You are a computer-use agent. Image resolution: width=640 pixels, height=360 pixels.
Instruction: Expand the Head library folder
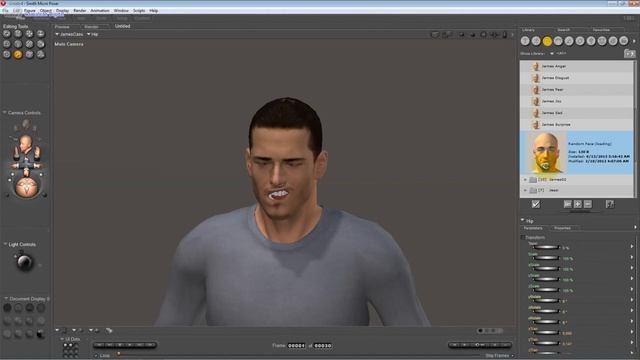point(525,190)
